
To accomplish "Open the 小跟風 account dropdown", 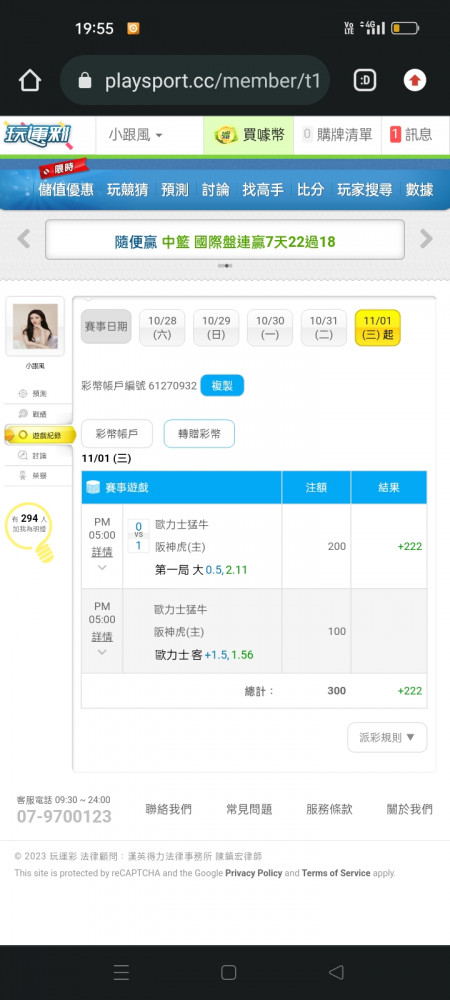I will [x=135, y=135].
